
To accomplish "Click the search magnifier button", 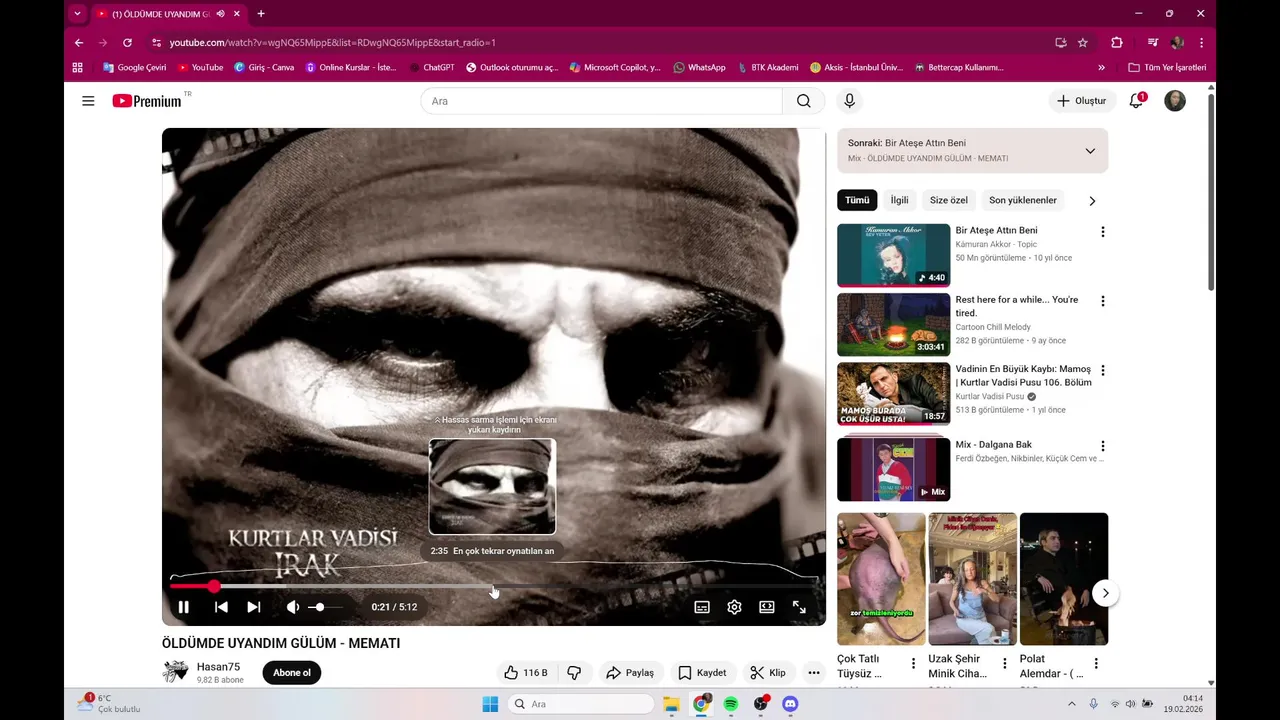I will tap(804, 101).
